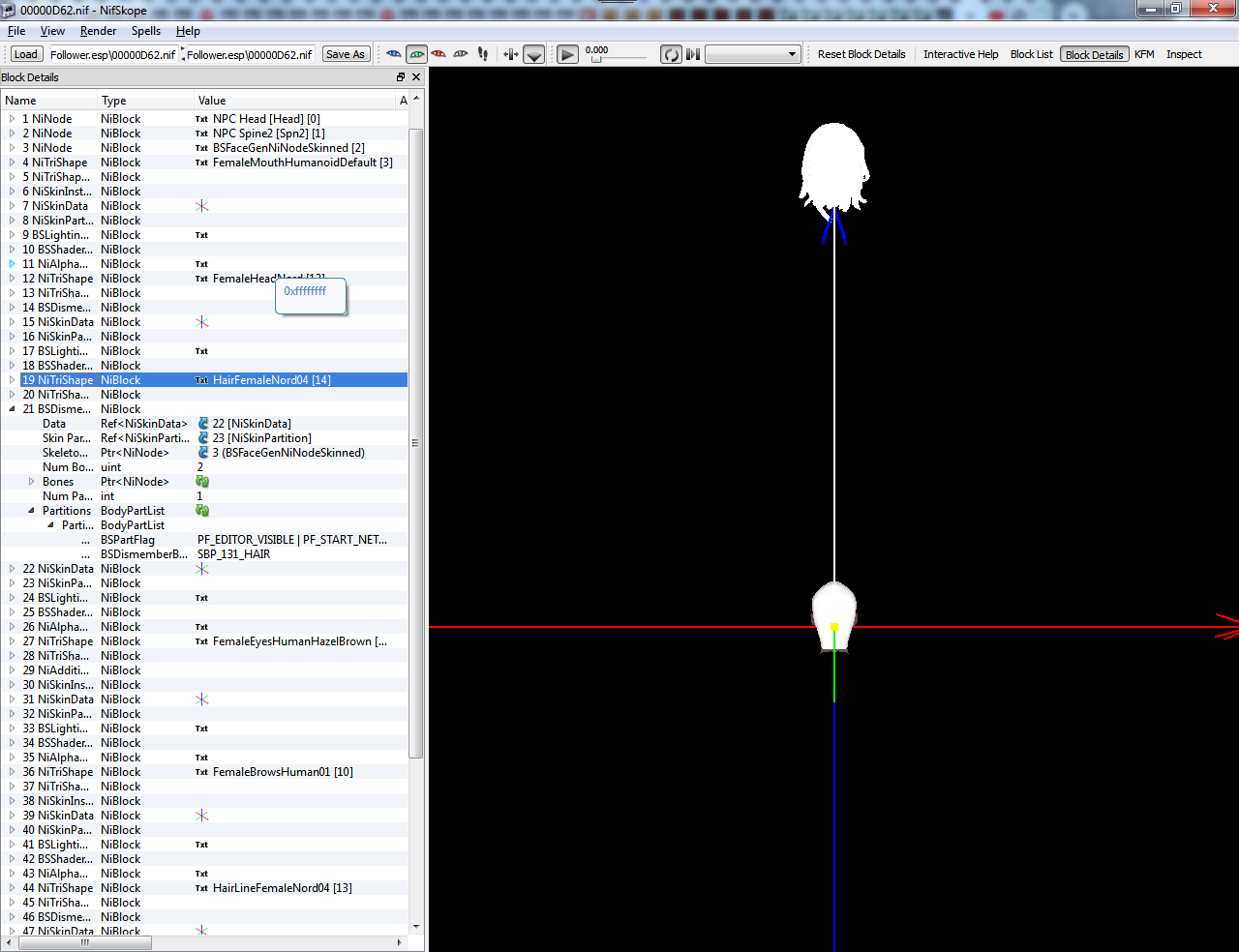Screen dimensions: 1239x952
Task: Click the Save As button
Action: click(346, 54)
